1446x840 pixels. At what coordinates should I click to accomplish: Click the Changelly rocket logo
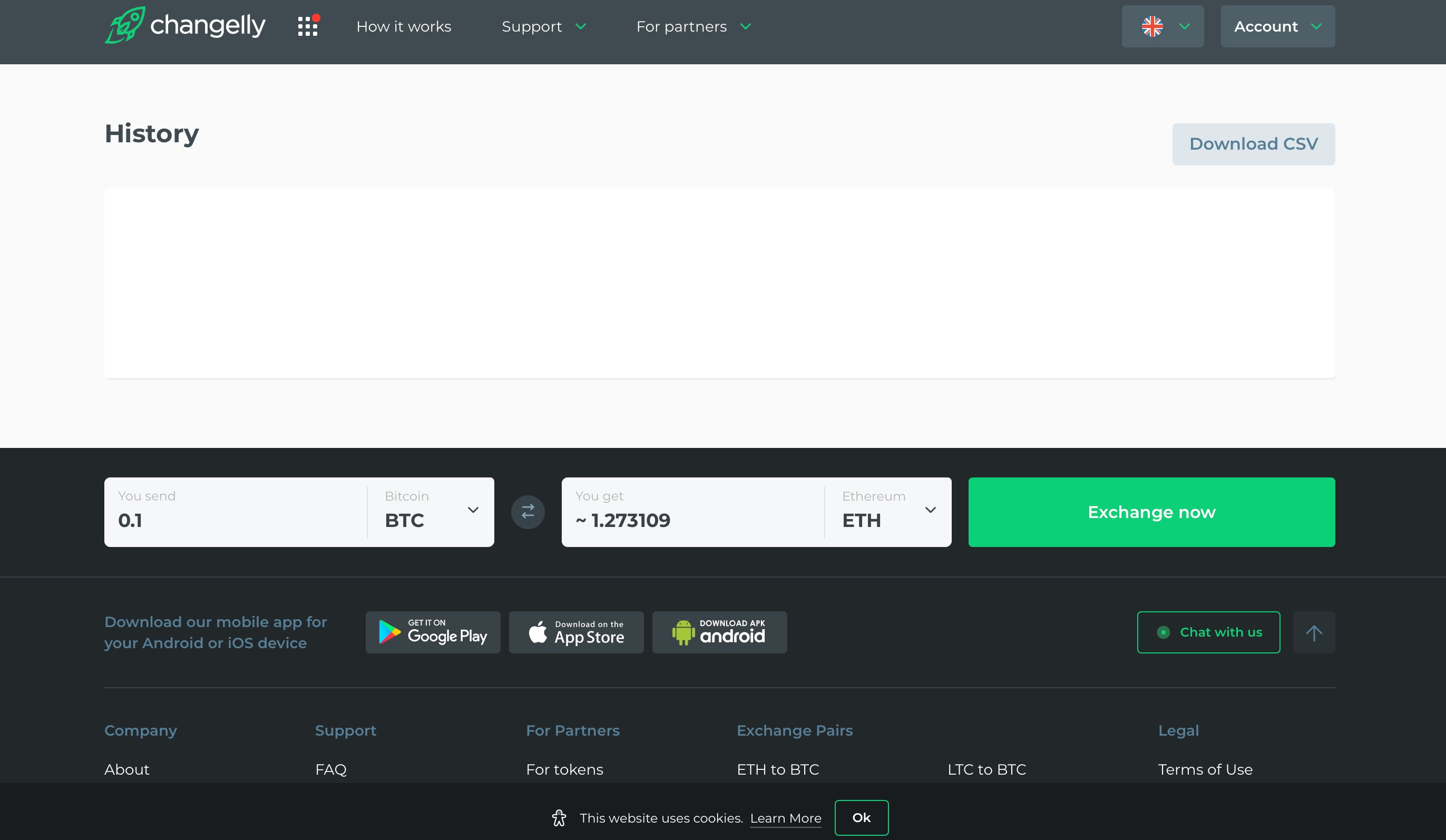click(124, 25)
